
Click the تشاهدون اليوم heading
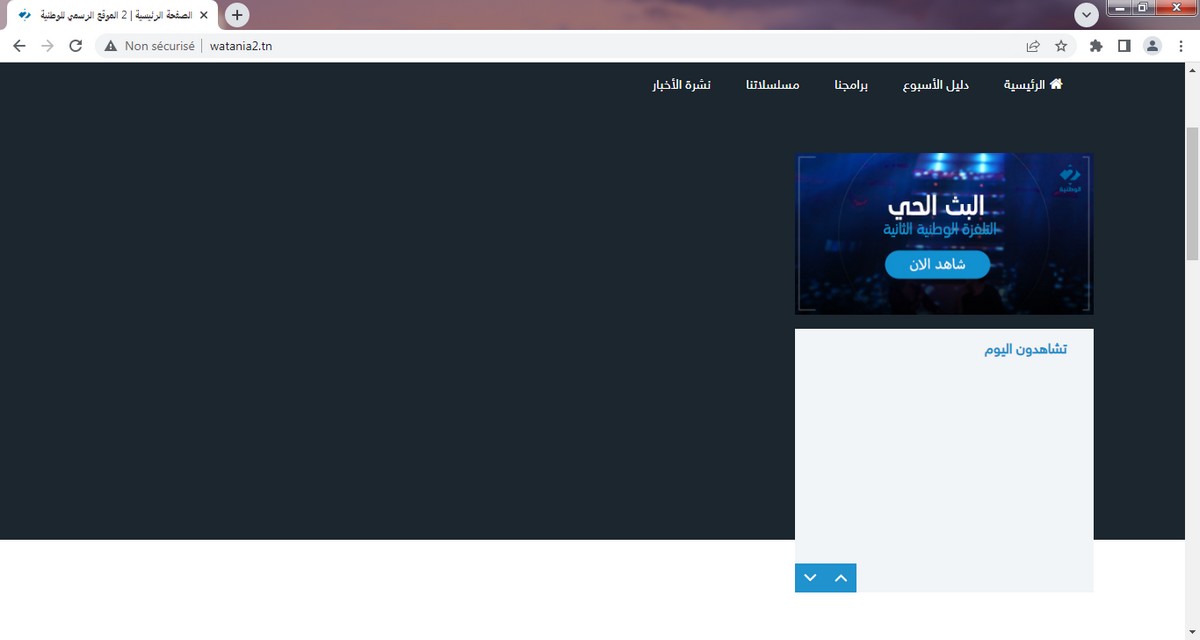pyautogui.click(x=1025, y=349)
